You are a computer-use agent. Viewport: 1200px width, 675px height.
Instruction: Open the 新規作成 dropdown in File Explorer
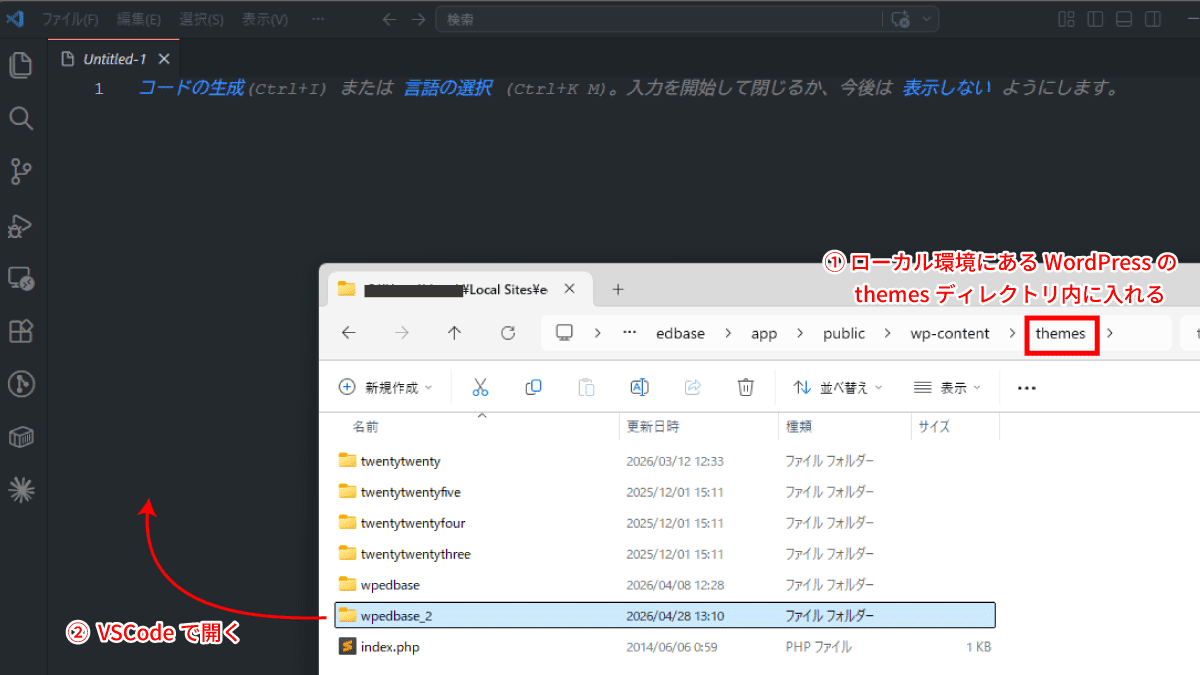tap(386, 388)
